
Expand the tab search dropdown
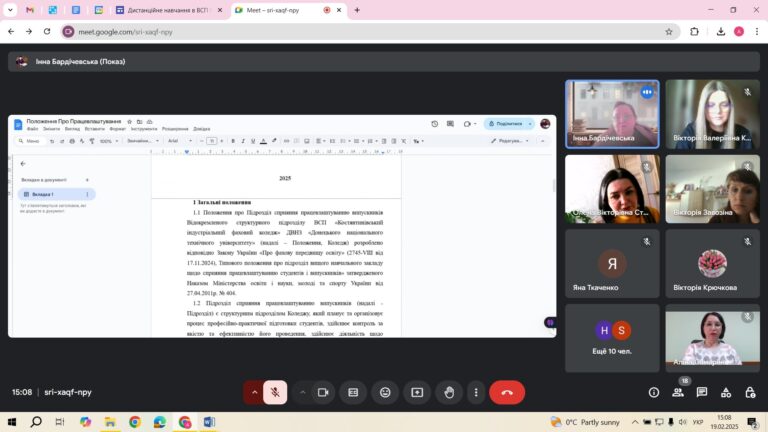pyautogui.click(x=10, y=10)
